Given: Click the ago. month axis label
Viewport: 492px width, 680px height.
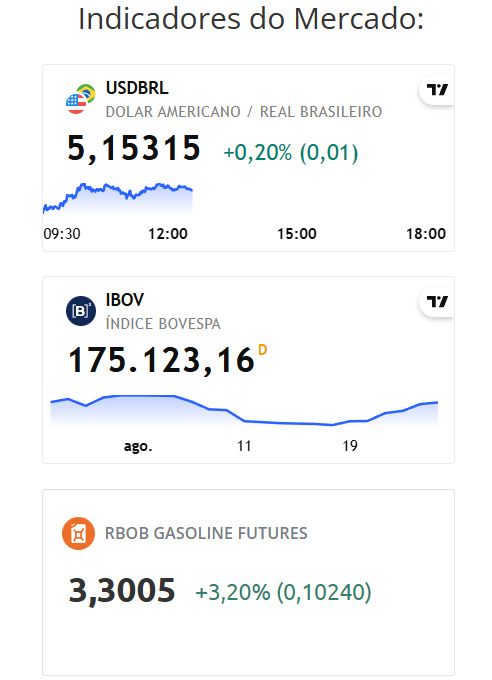Looking at the screenshot, I should (x=138, y=446).
